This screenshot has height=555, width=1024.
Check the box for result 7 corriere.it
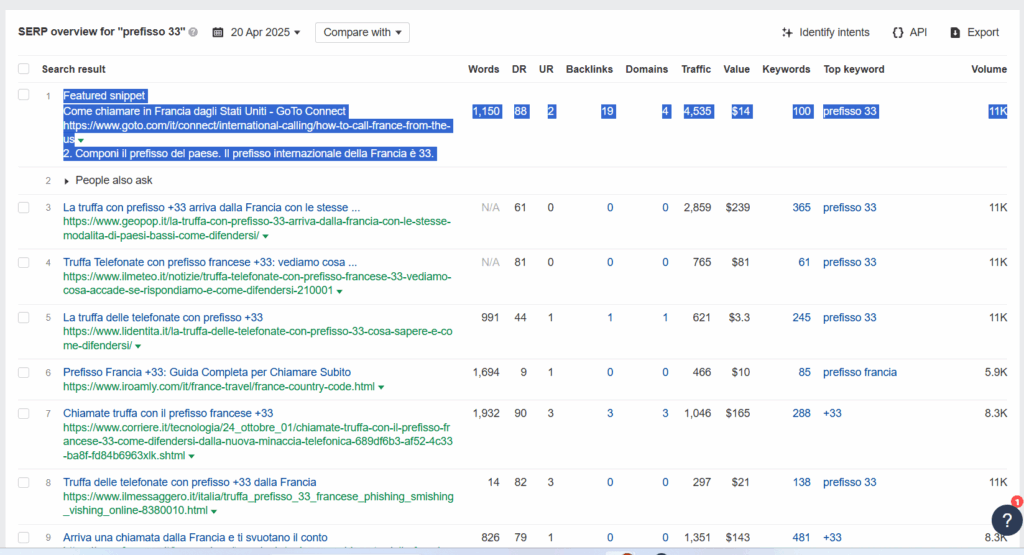point(24,413)
